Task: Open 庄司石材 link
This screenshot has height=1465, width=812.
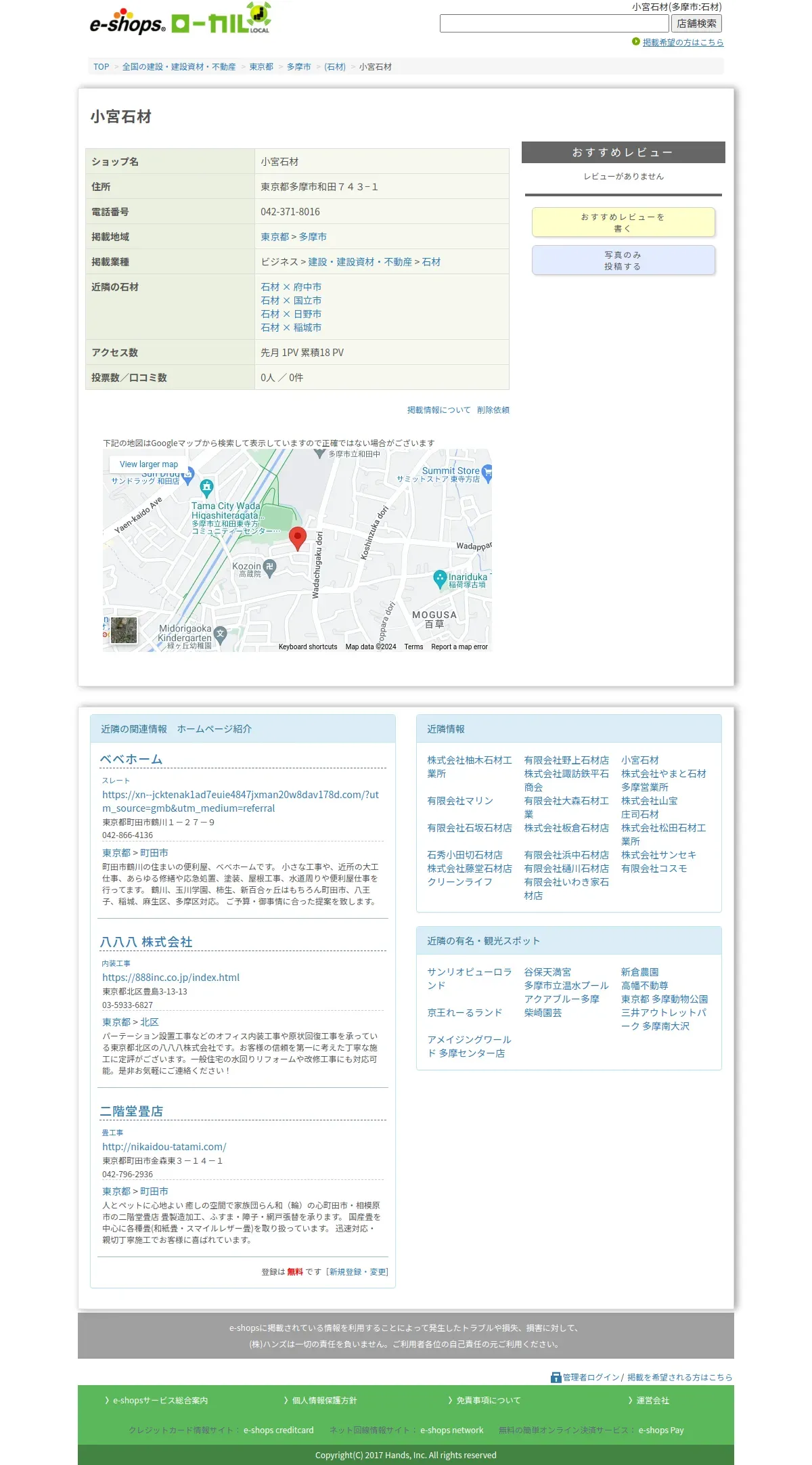Action: pos(640,814)
